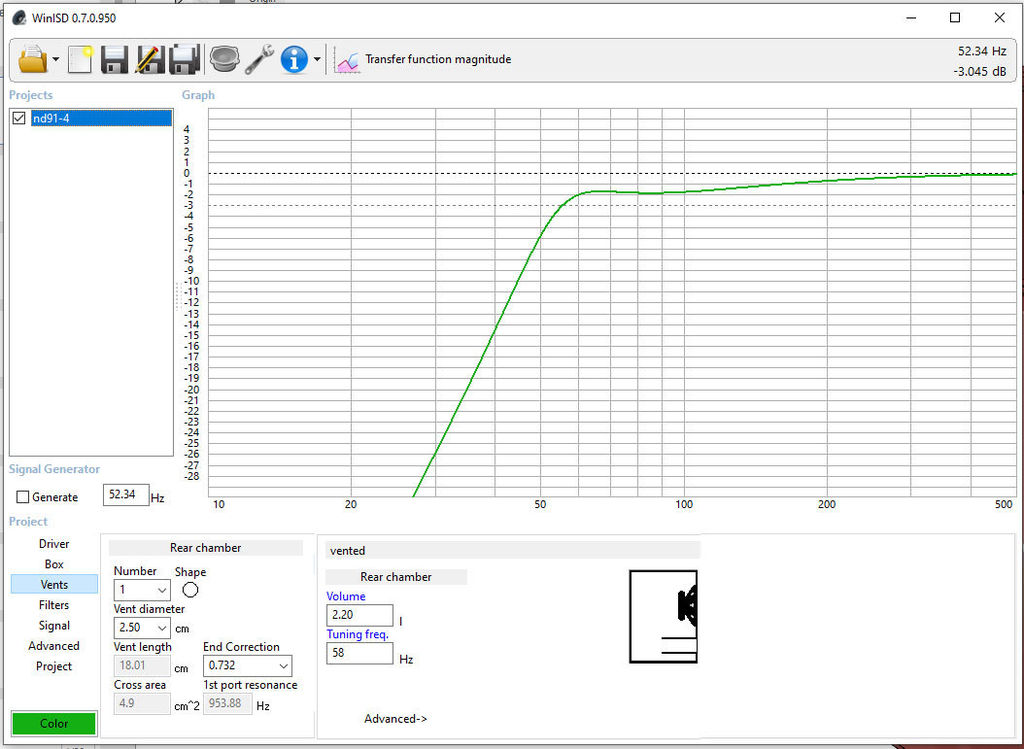Maximize the WinISD window
Screen dimensions: 1024x749
(955, 18)
